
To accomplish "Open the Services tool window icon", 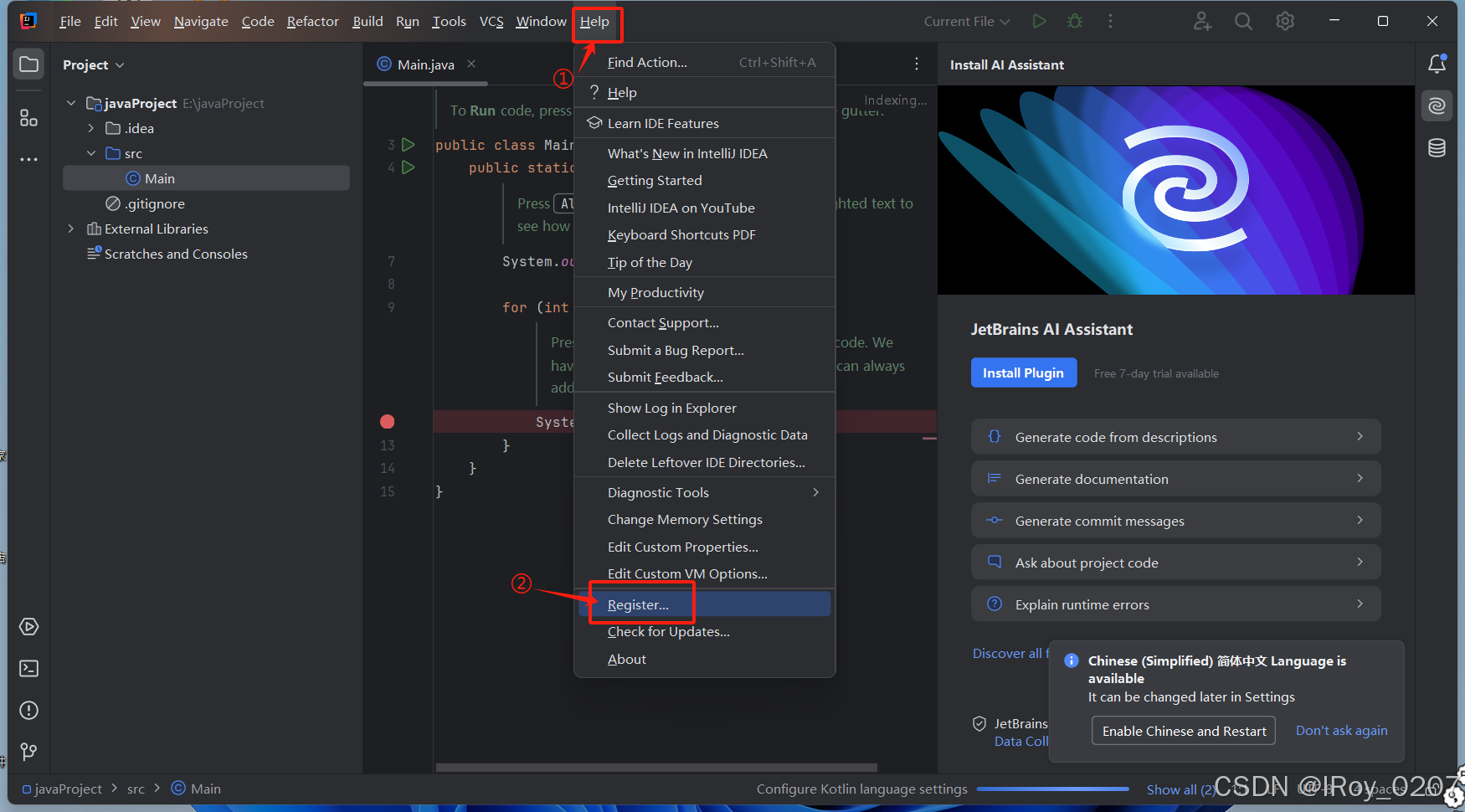I will pos(28,627).
